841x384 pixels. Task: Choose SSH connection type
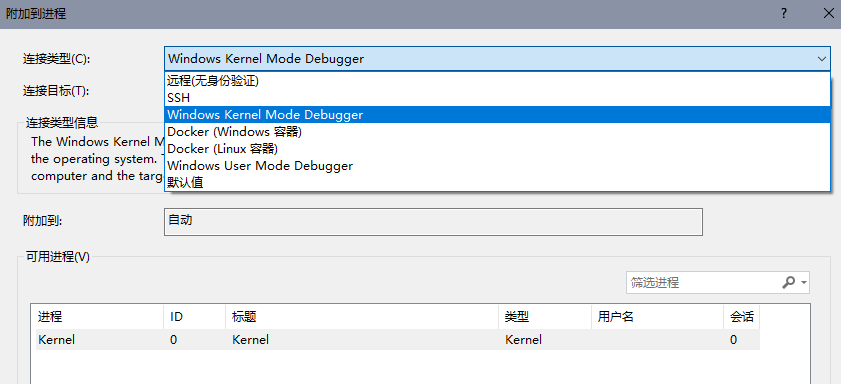(x=497, y=98)
